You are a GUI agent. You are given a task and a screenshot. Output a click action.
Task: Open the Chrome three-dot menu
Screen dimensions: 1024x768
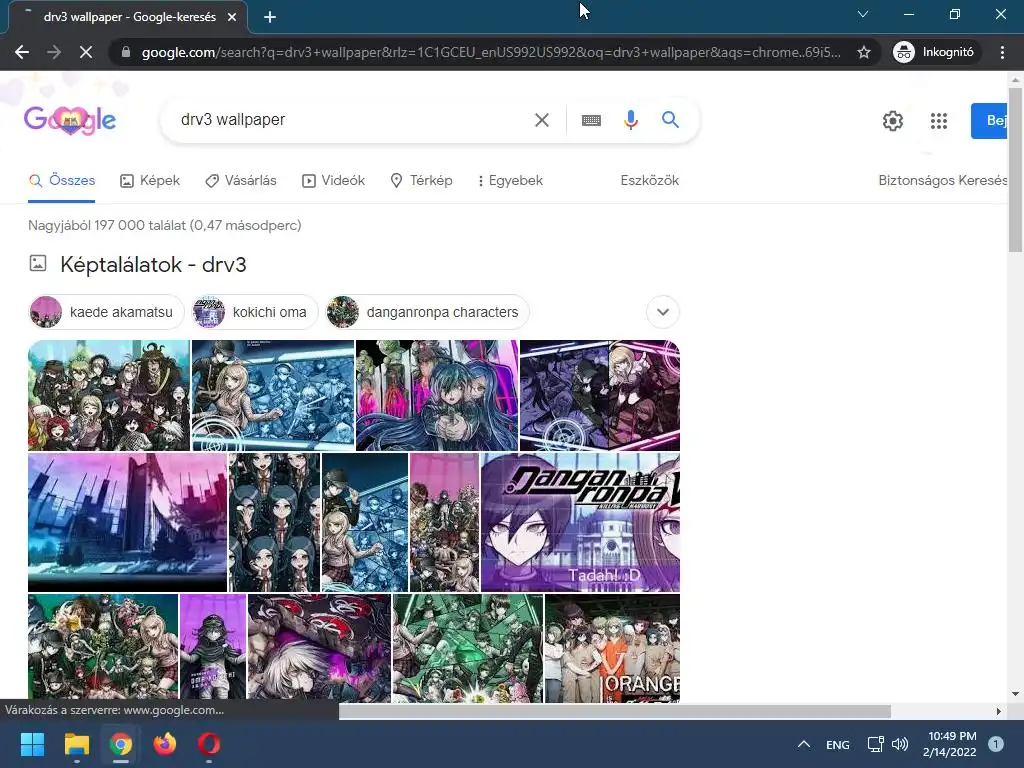coord(1002,52)
